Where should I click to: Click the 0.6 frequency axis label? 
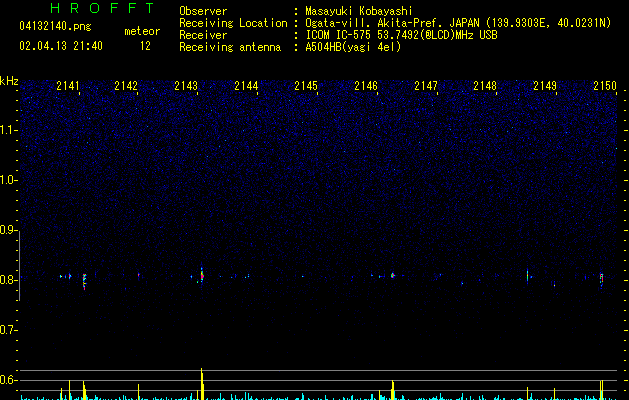point(9,380)
